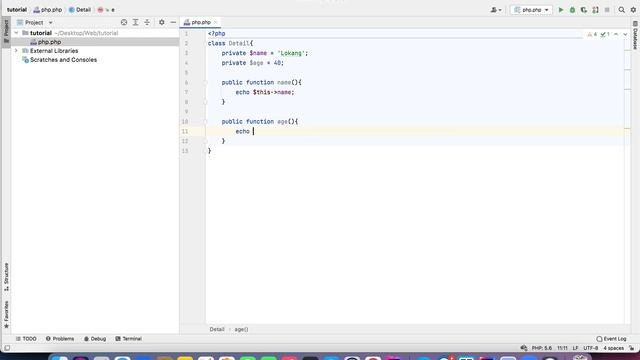Toggle fold for the name() function
The width and height of the screenshot is (640, 360).
[206, 82]
